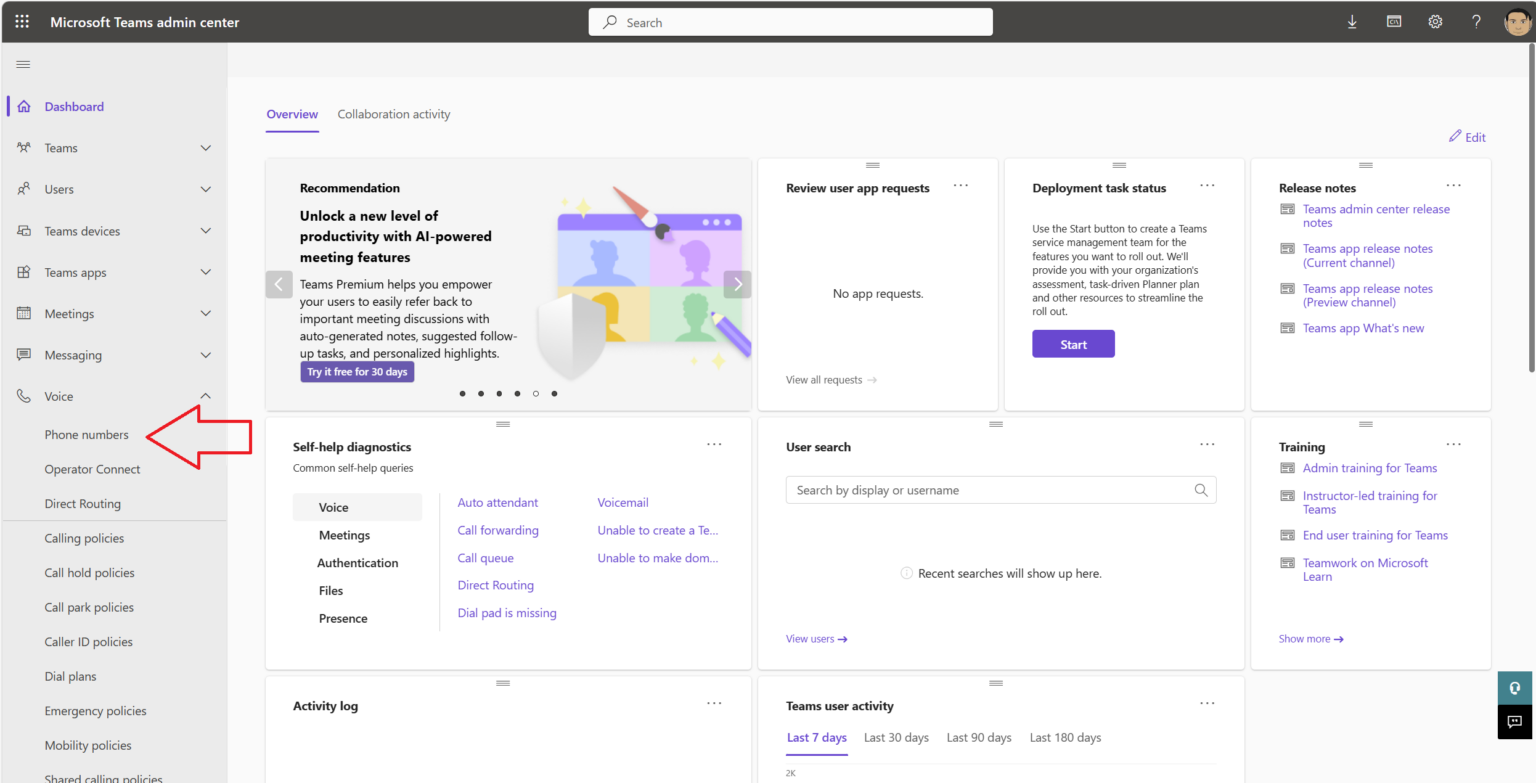Advance the recommendation carousel to next slide
This screenshot has width=1536, height=783.
pyautogui.click(x=737, y=284)
